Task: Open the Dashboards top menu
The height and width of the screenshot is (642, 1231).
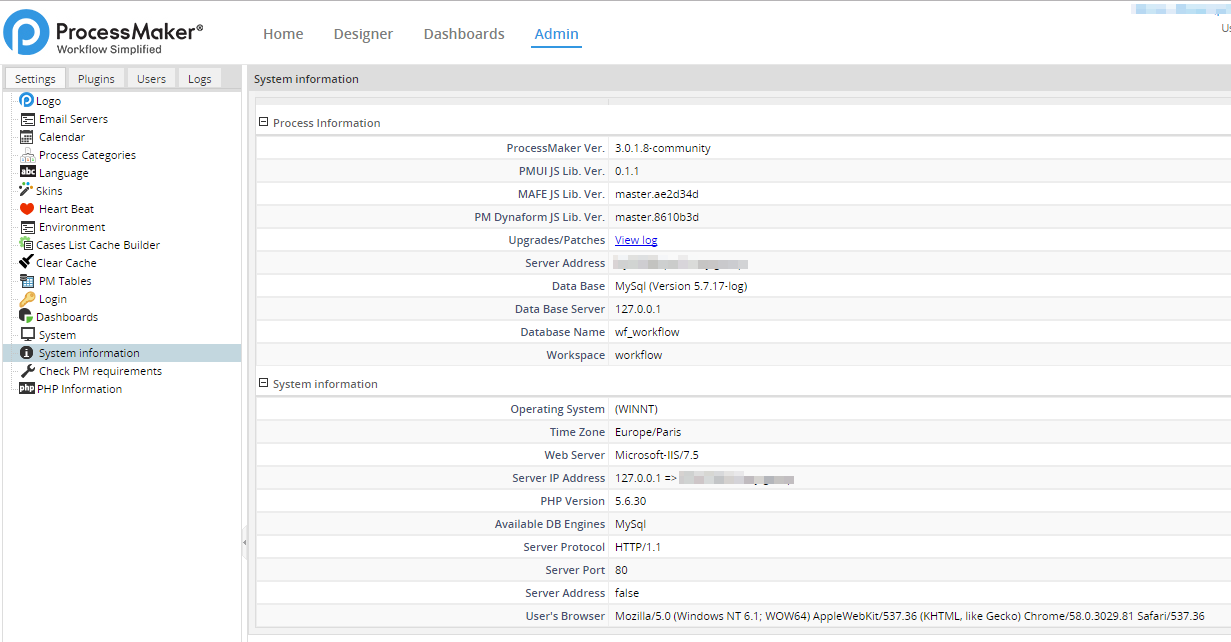Action: coord(464,34)
